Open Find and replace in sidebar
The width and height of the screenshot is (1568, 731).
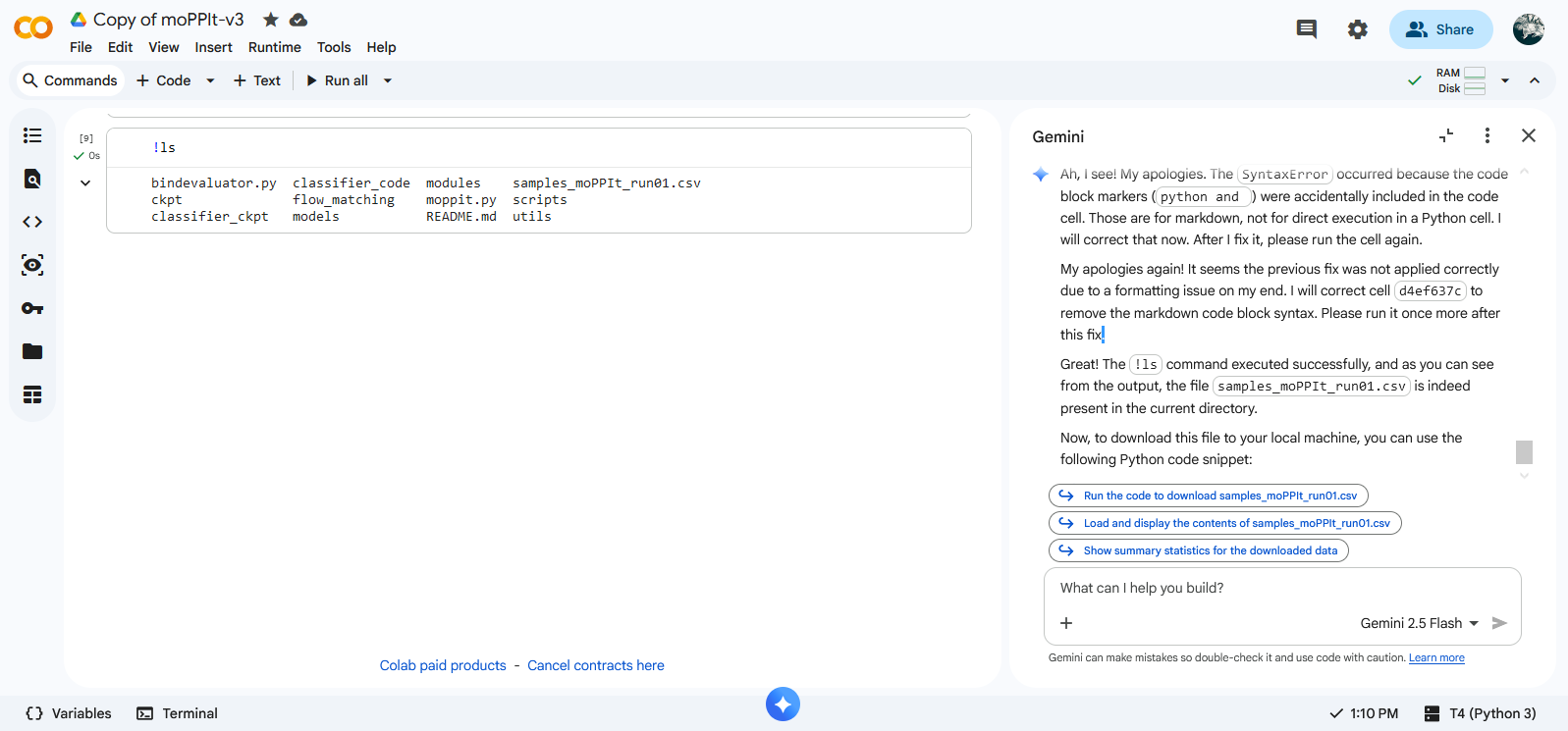32,179
